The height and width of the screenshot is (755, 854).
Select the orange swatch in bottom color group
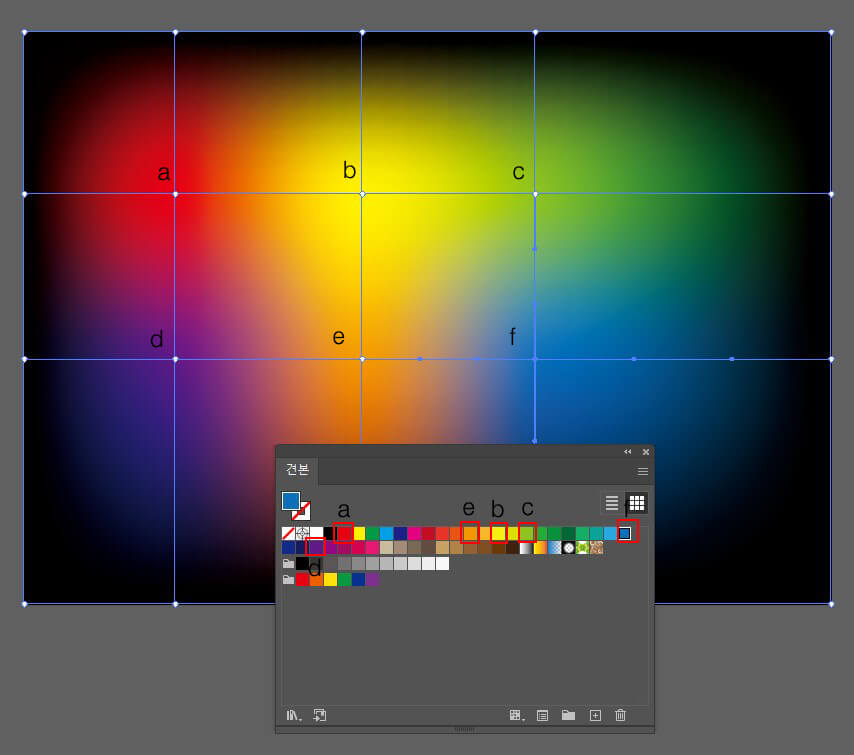point(316,580)
